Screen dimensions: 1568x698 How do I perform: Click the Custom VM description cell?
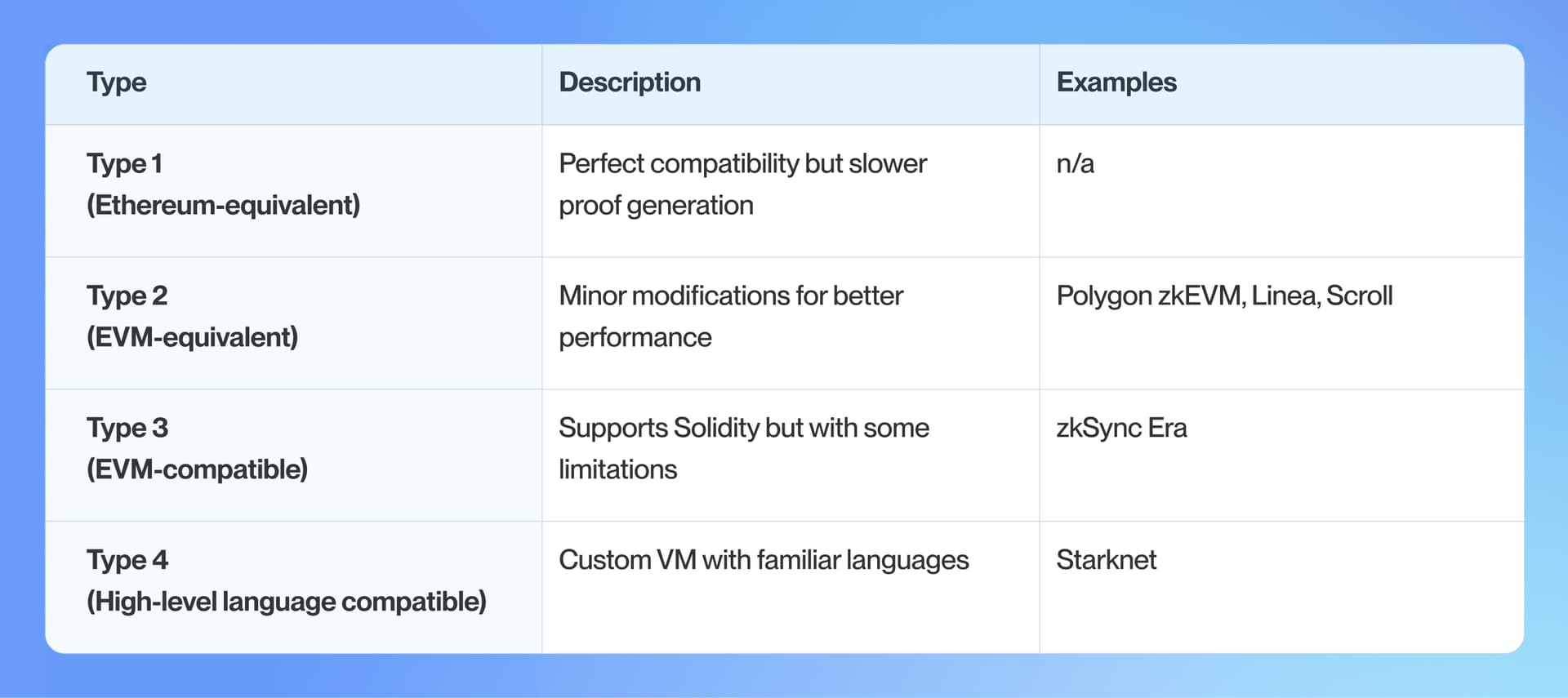(764, 560)
